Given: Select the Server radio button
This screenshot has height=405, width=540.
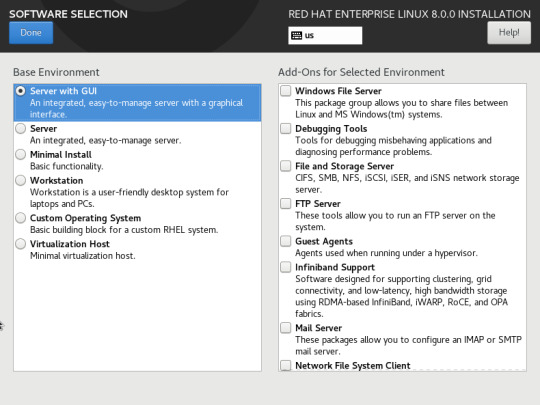Looking at the screenshot, I should 21,128.
